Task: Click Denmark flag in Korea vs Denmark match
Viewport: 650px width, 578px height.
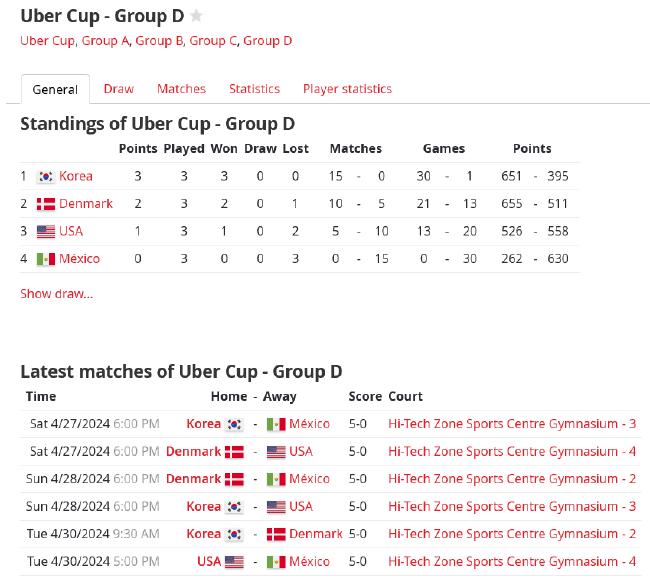Action: [276, 534]
